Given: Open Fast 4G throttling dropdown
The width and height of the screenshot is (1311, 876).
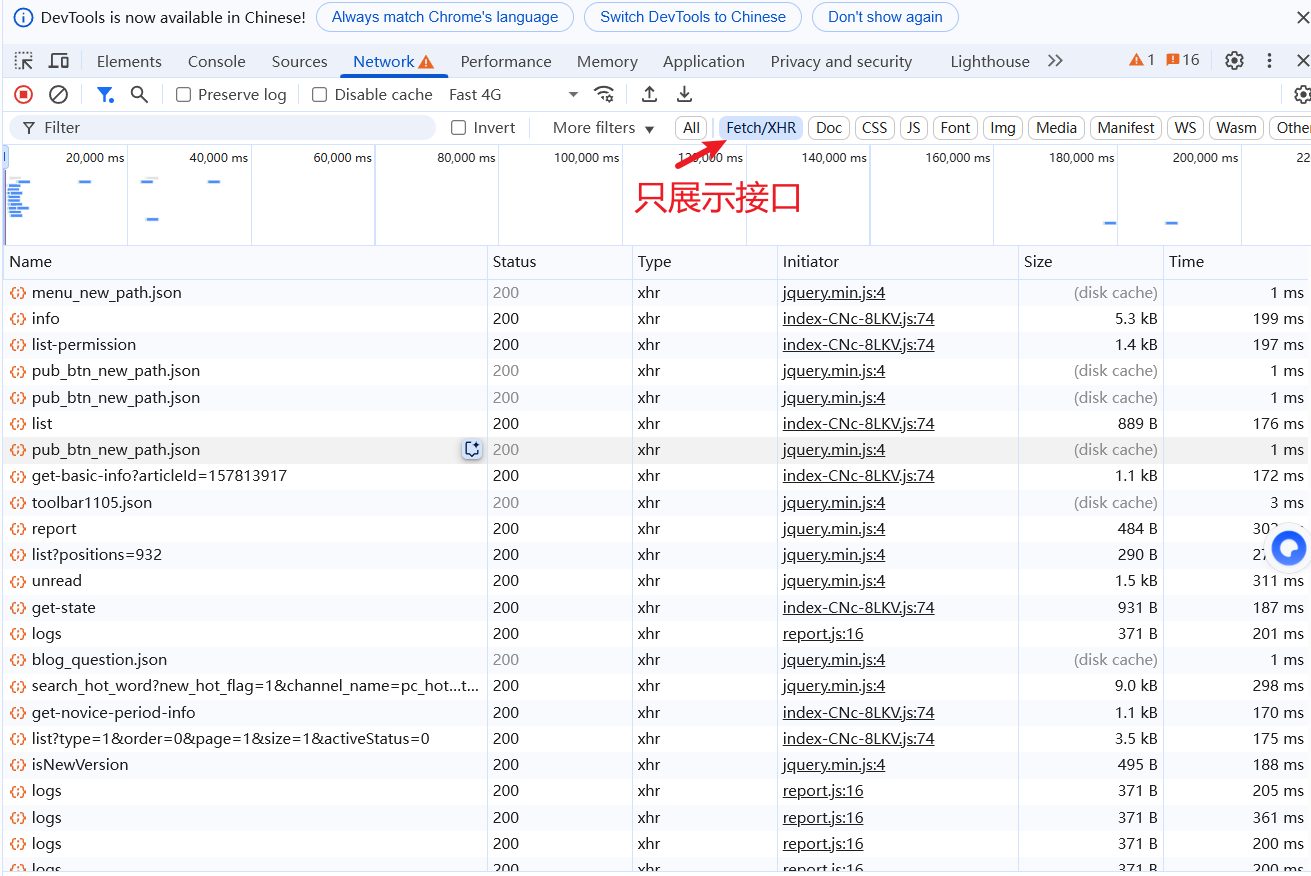Looking at the screenshot, I should point(514,95).
